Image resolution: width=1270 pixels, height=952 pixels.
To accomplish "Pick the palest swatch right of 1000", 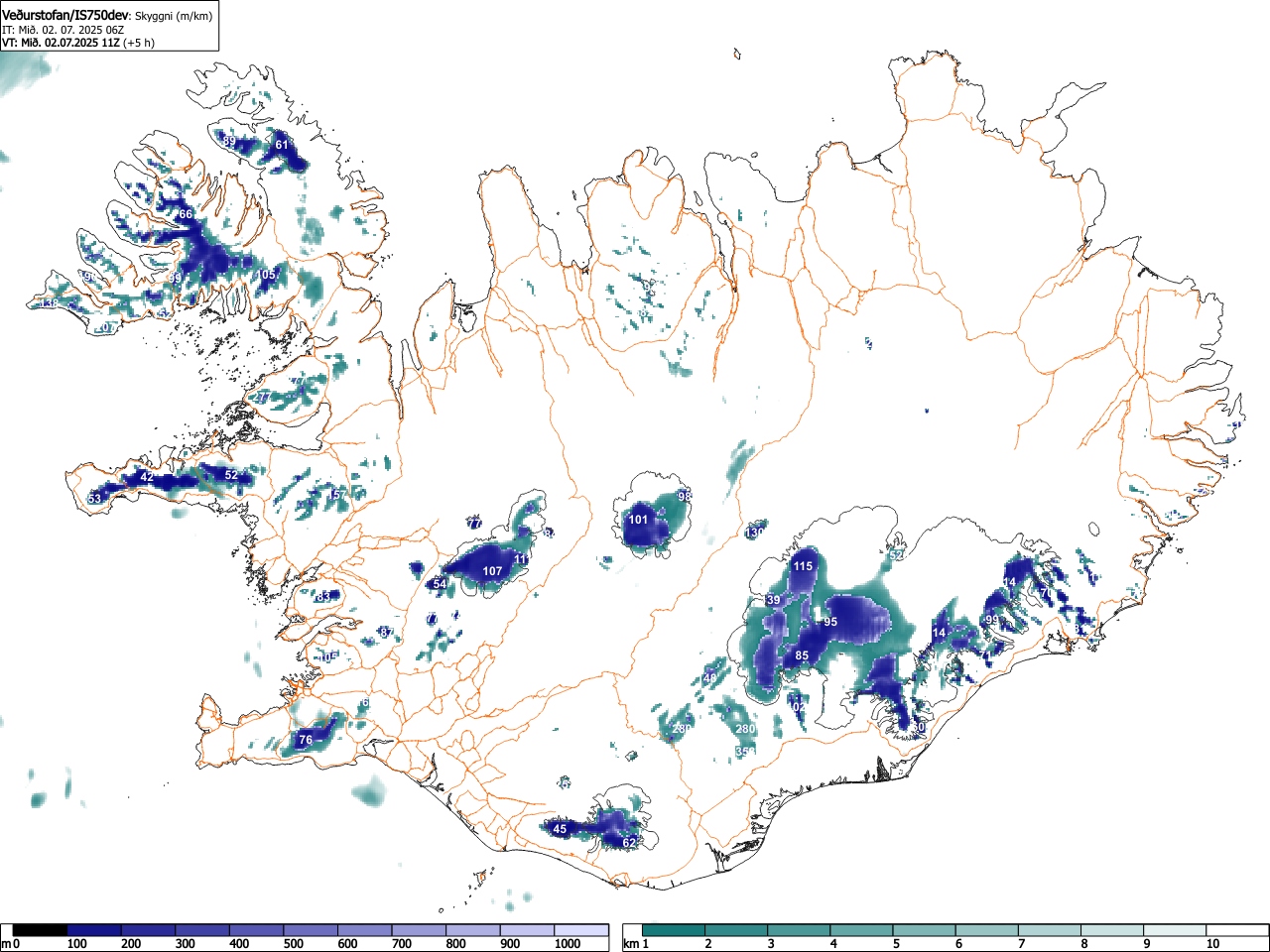I will click(581, 930).
